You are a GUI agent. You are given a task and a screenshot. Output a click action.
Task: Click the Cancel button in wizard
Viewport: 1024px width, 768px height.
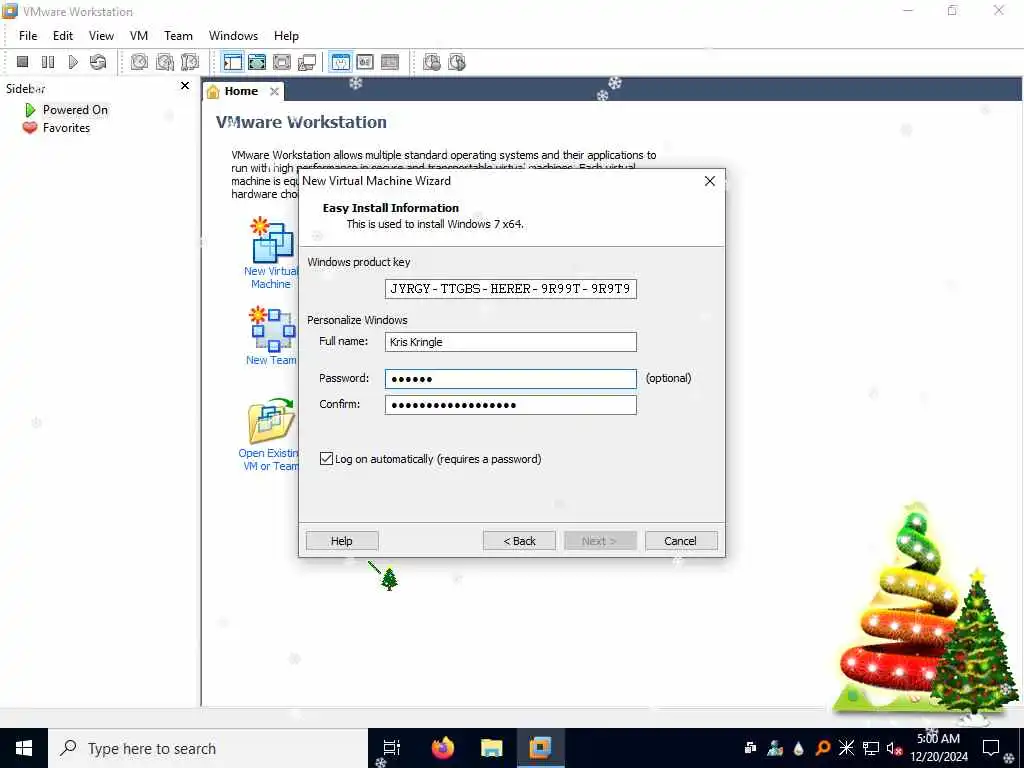(680, 541)
